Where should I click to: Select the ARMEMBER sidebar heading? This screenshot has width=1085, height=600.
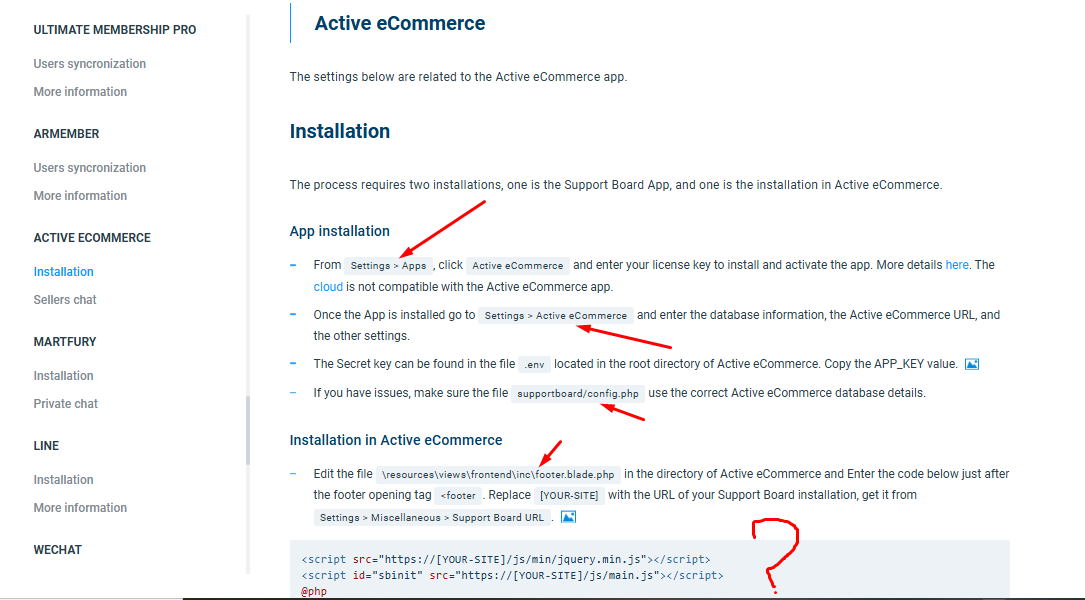(66, 134)
